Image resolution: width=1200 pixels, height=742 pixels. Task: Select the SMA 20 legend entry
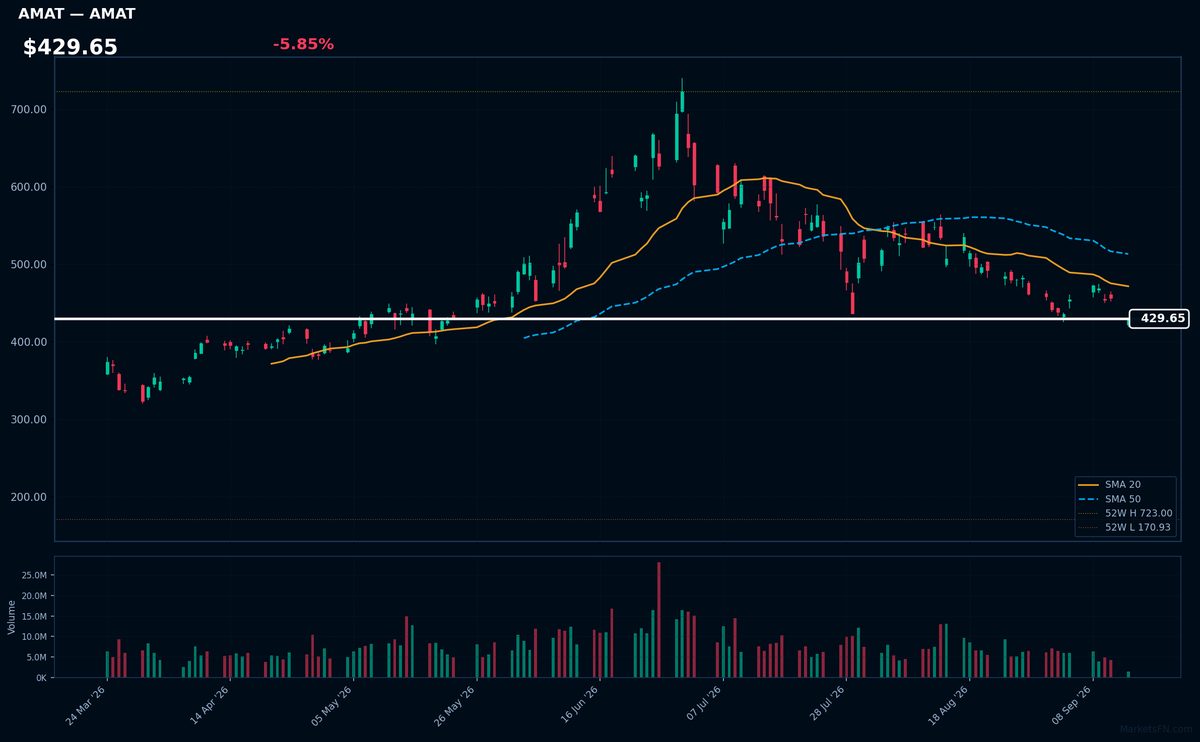point(1125,484)
